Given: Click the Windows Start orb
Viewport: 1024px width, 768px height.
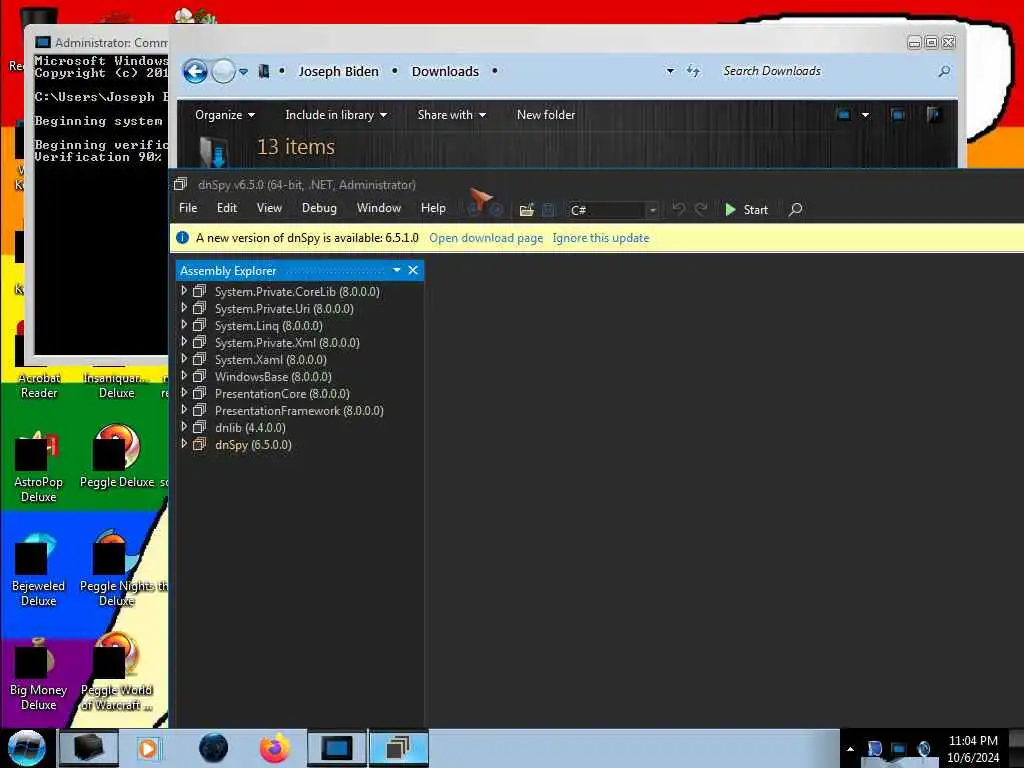Looking at the screenshot, I should point(27,748).
